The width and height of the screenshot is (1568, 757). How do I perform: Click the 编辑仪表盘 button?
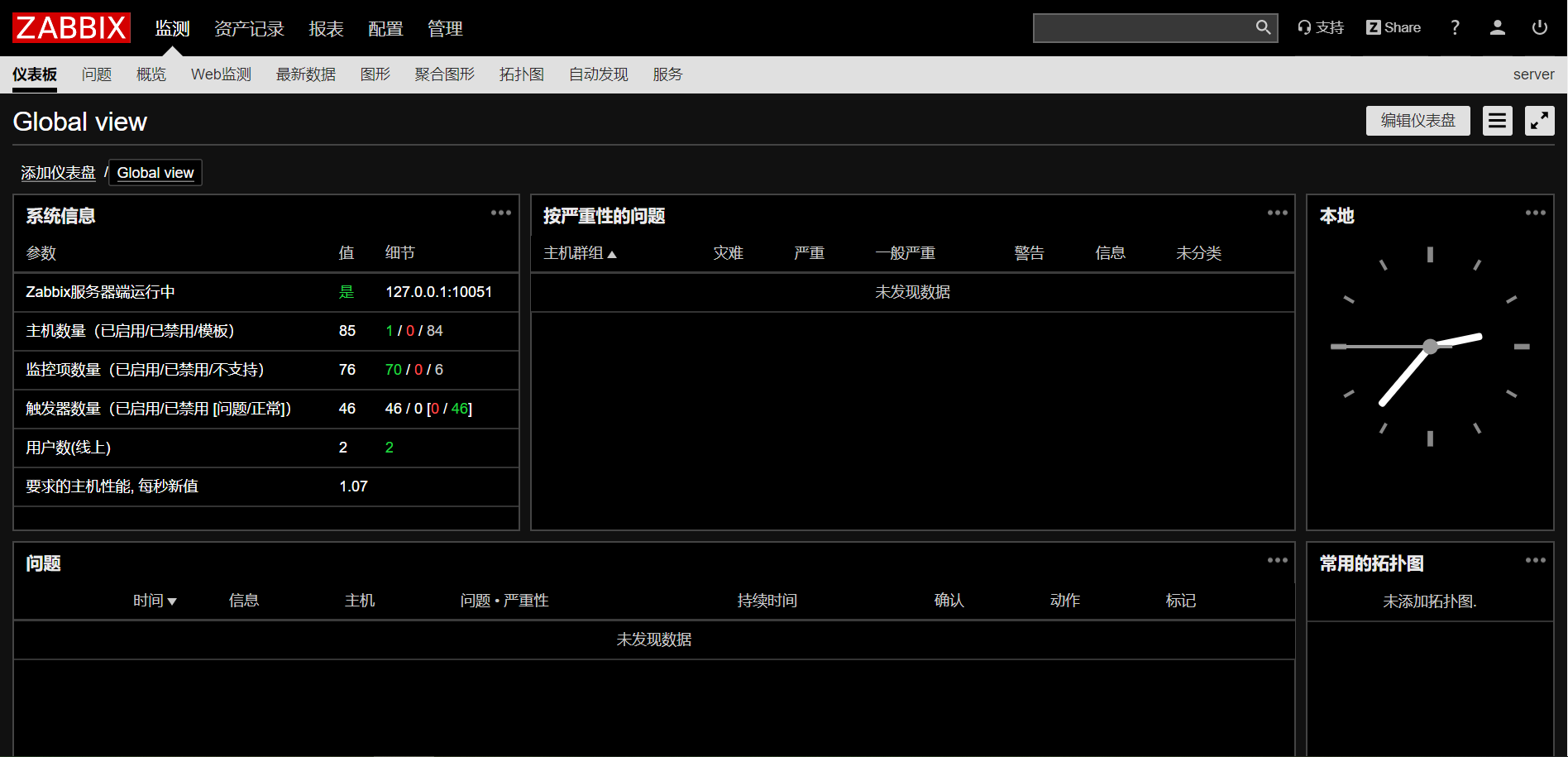1417,121
